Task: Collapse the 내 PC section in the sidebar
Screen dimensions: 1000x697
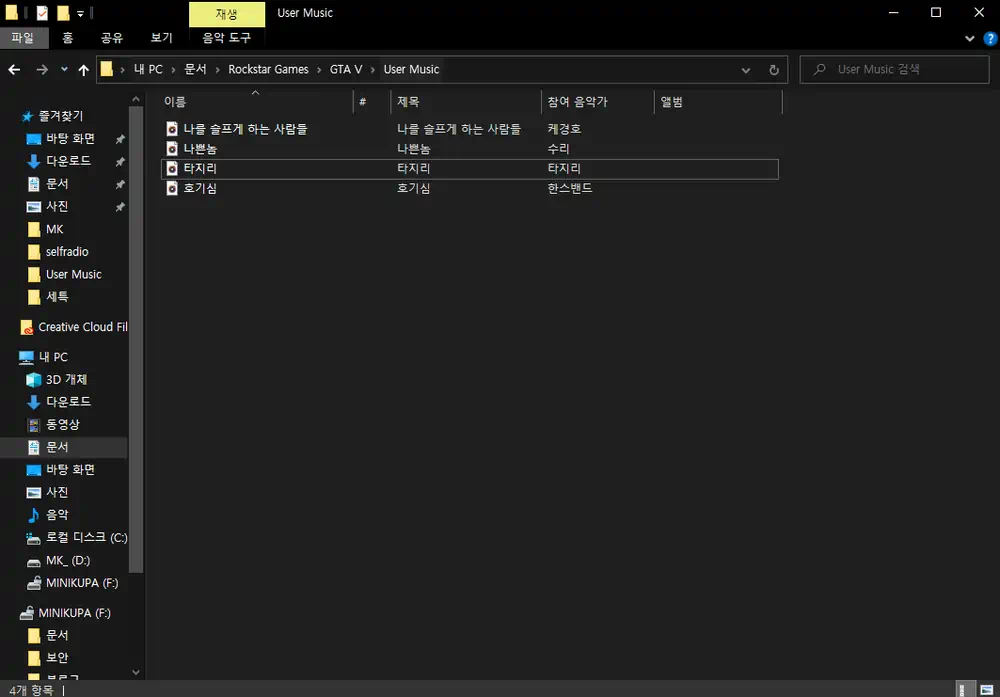Action: pos(14,356)
